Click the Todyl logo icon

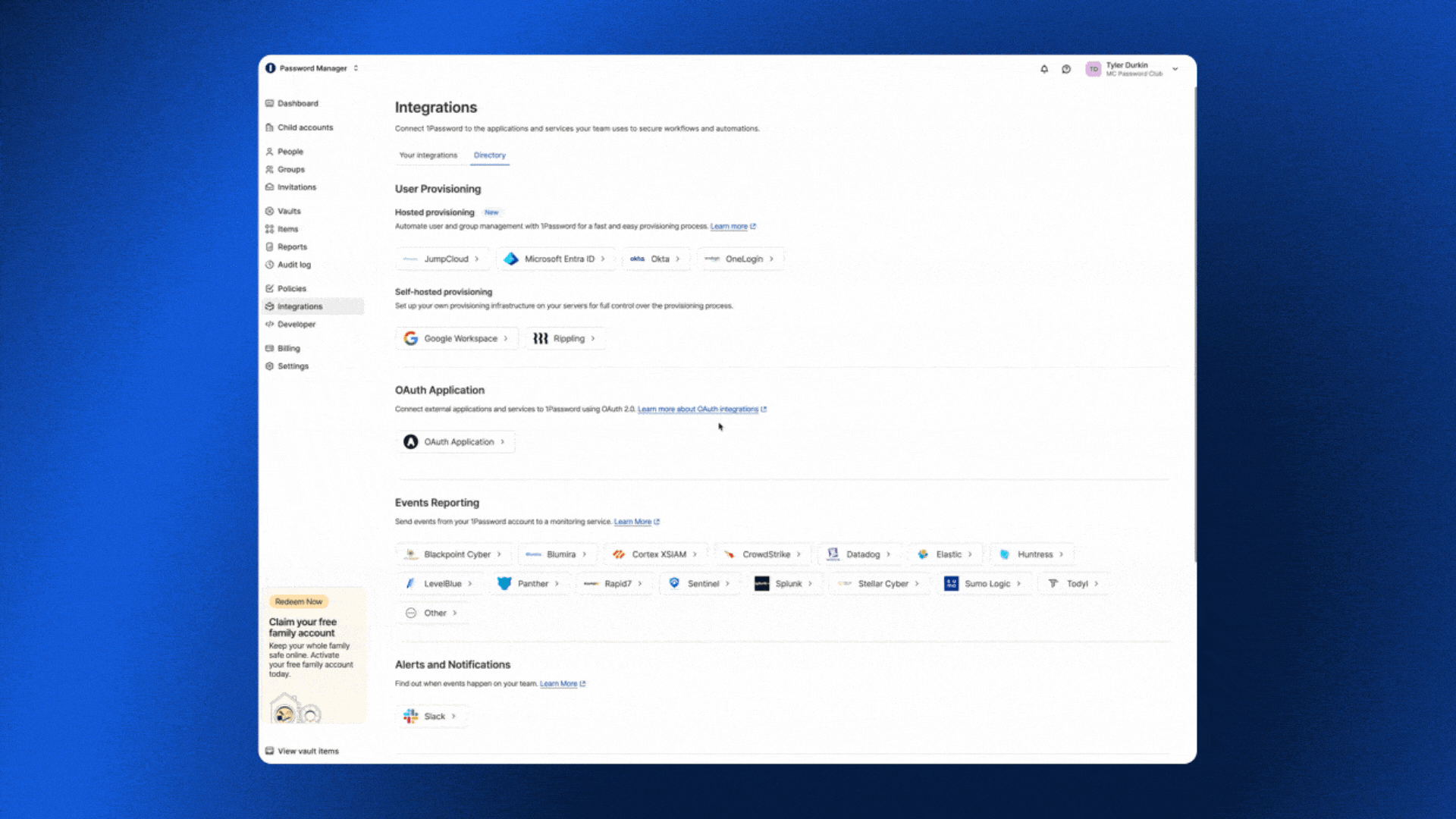1053,583
